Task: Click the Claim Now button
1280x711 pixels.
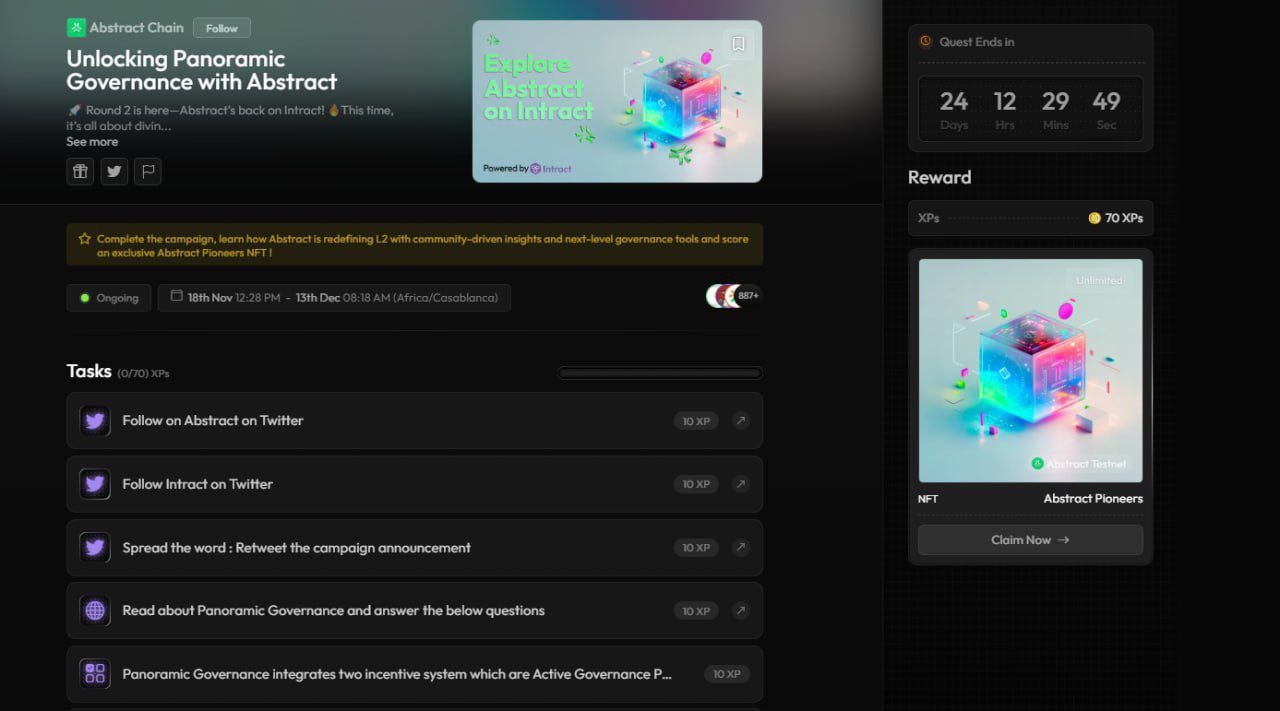Action: [1030, 540]
